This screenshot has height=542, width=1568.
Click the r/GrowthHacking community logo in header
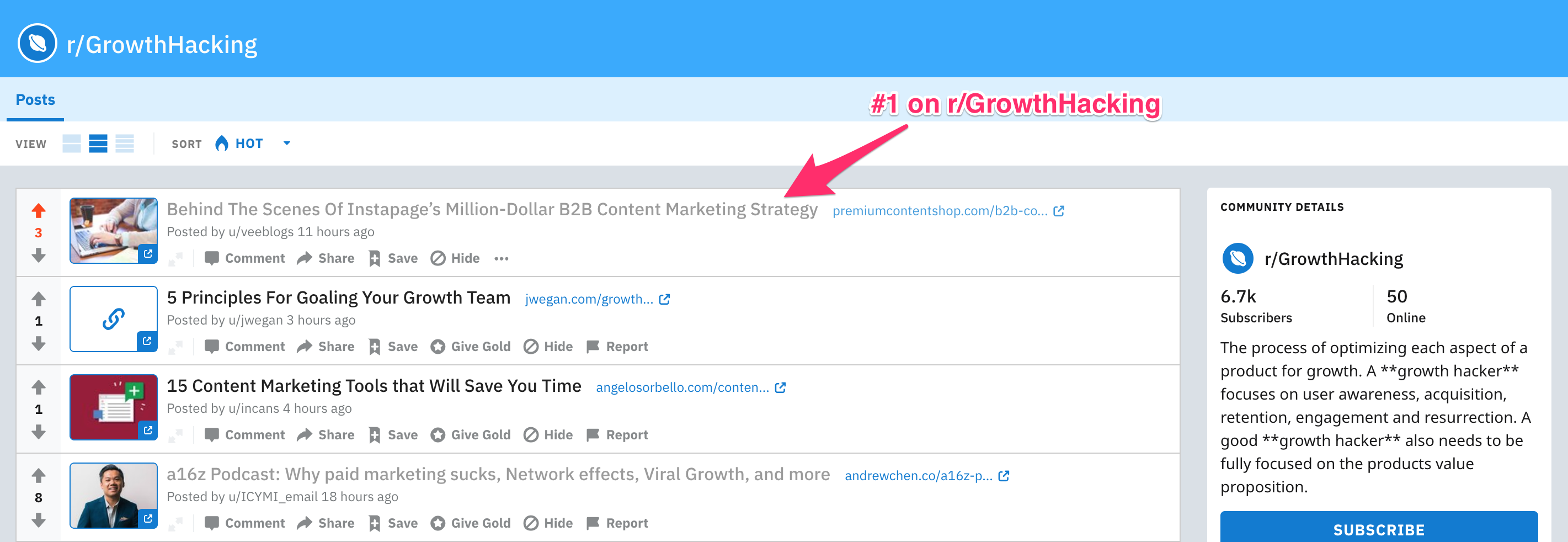(37, 44)
